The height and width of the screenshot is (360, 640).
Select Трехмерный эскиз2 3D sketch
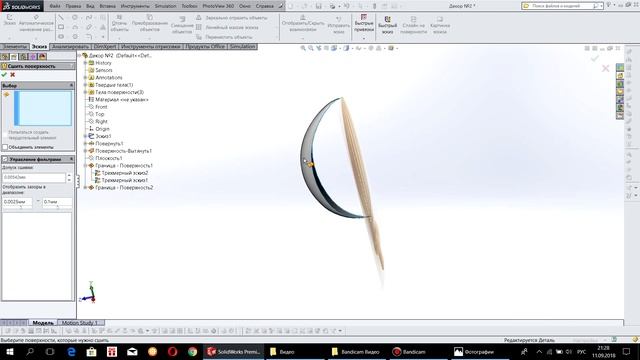pyautogui.click(x=124, y=173)
